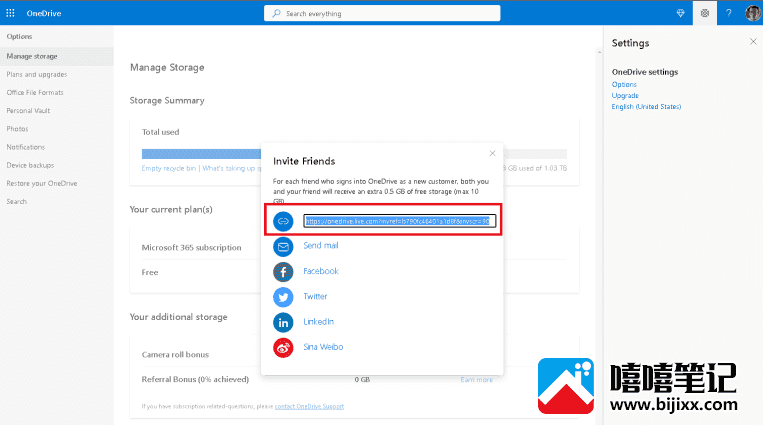Select the invite referral URL field
763x425 pixels.
click(x=400, y=221)
